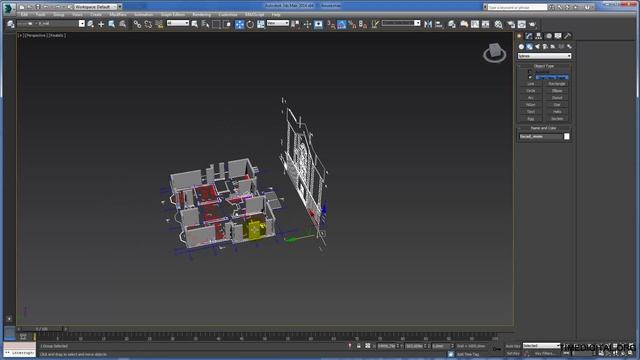
Task: Collapse the Name and Color rollout
Action: point(544,128)
